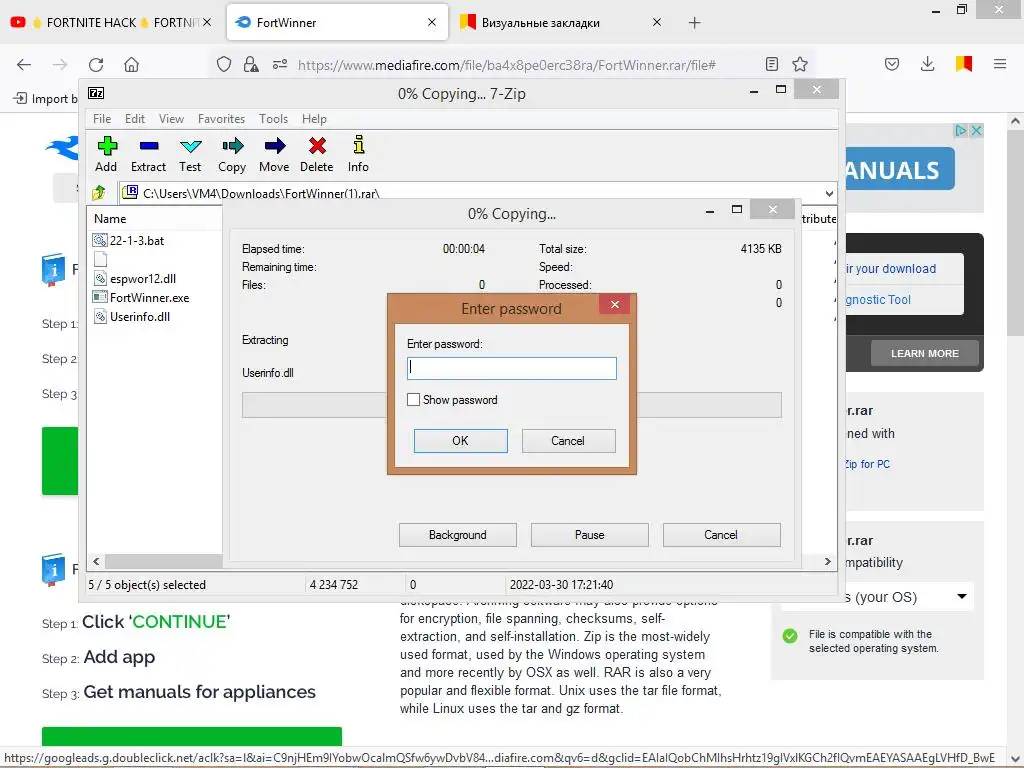Click the unnamed blank file entry
This screenshot has height=768, width=1024.
point(100,259)
